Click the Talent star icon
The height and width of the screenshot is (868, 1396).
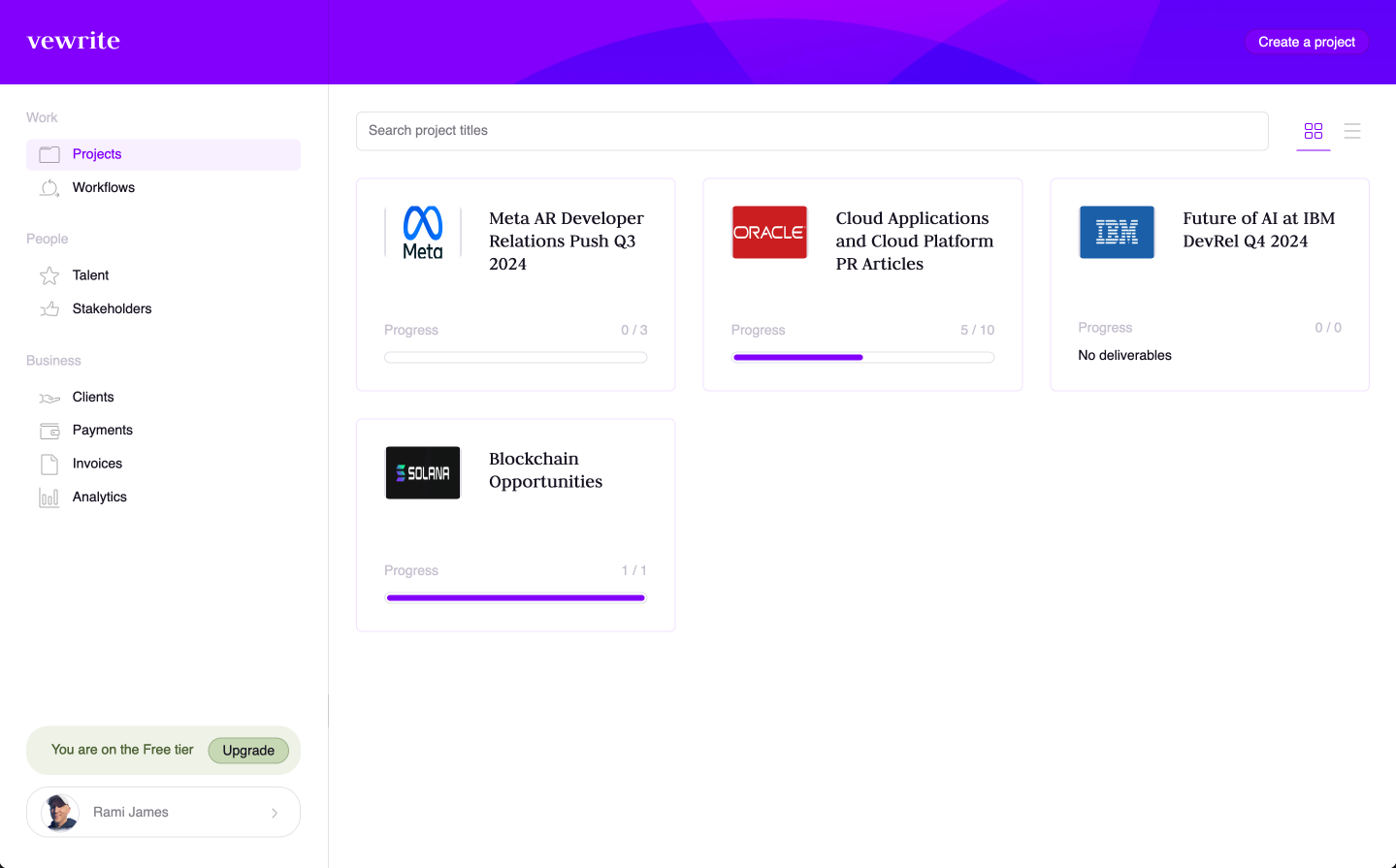coord(49,275)
